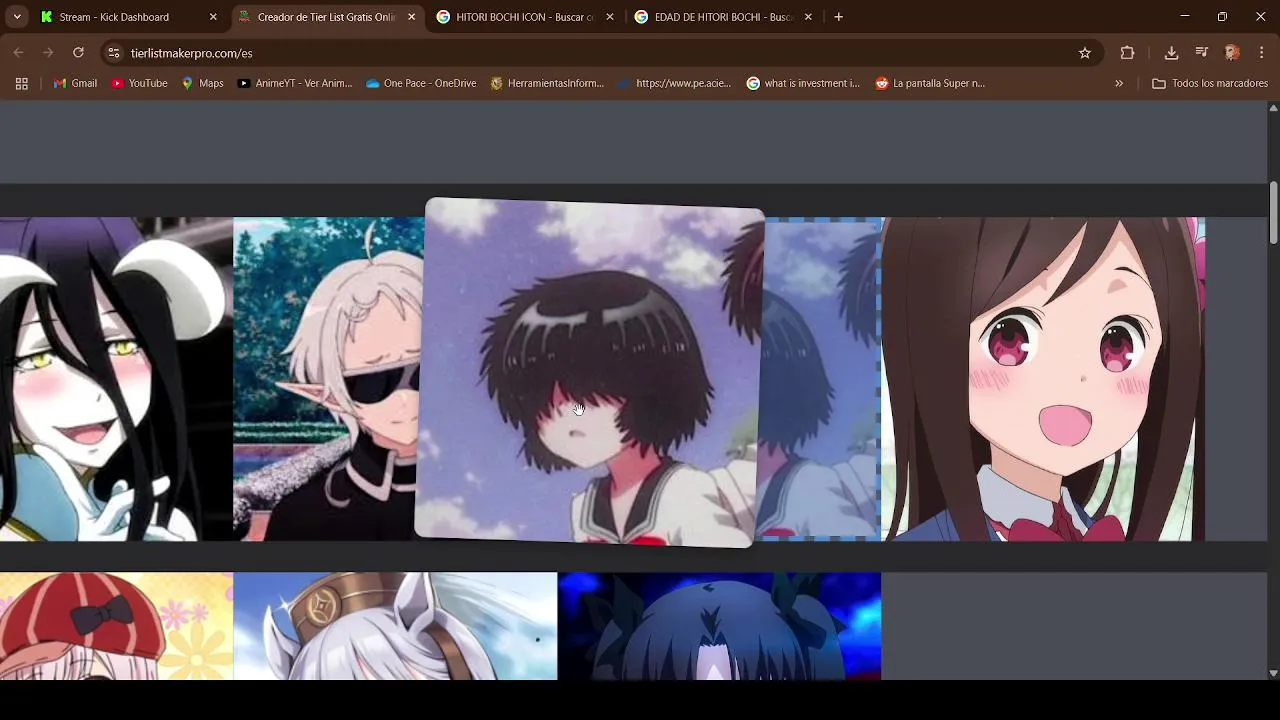Open the EDAD DE HITORI BOCHI tab
The image size is (1280, 720).
tap(723, 17)
